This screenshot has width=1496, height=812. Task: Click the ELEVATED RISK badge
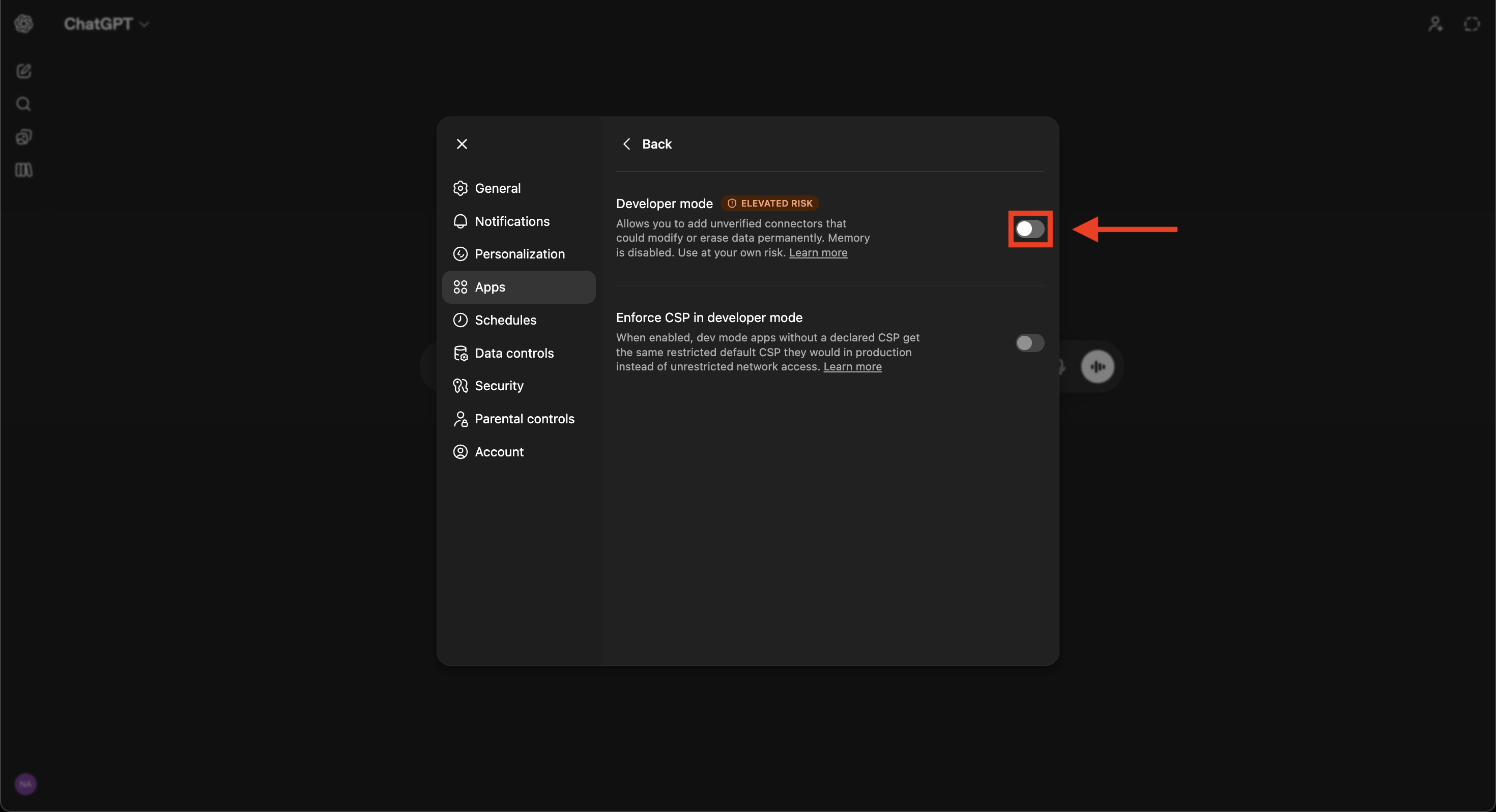click(769, 204)
